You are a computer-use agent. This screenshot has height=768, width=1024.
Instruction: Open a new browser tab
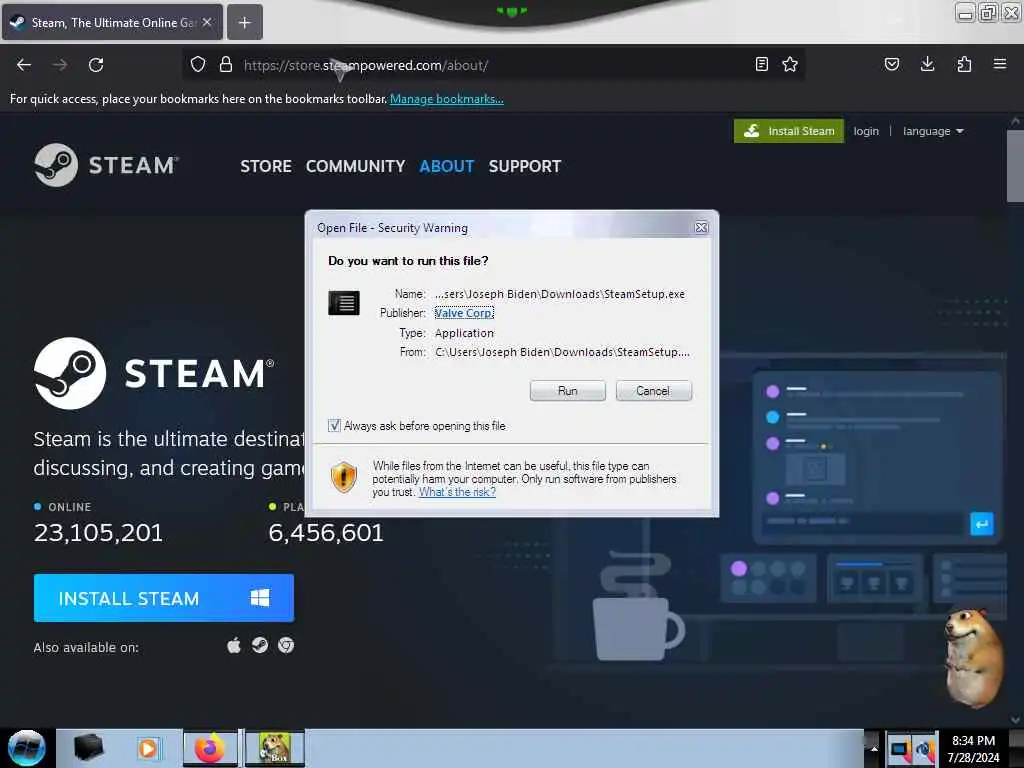244,23
